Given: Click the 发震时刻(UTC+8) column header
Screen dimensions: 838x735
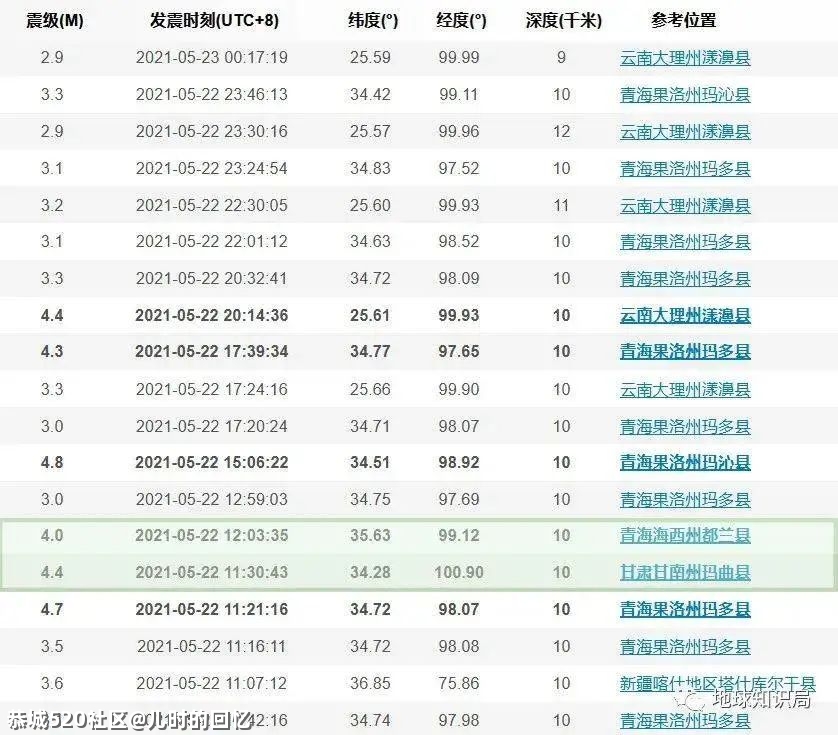Looking at the screenshot, I should [x=214, y=20].
